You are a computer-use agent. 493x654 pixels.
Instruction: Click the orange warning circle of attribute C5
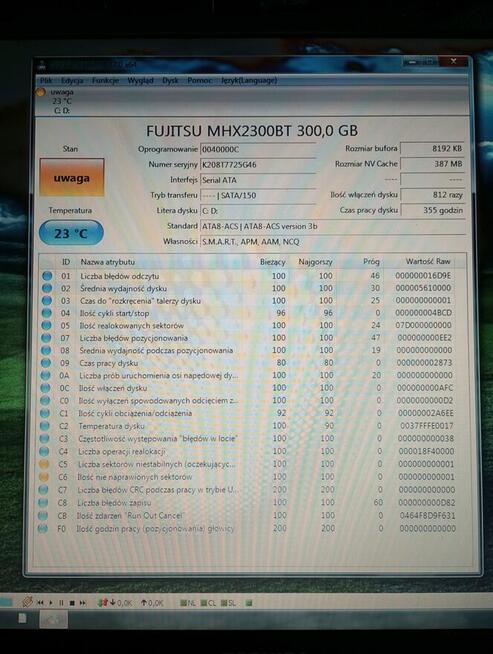[x=44, y=464]
